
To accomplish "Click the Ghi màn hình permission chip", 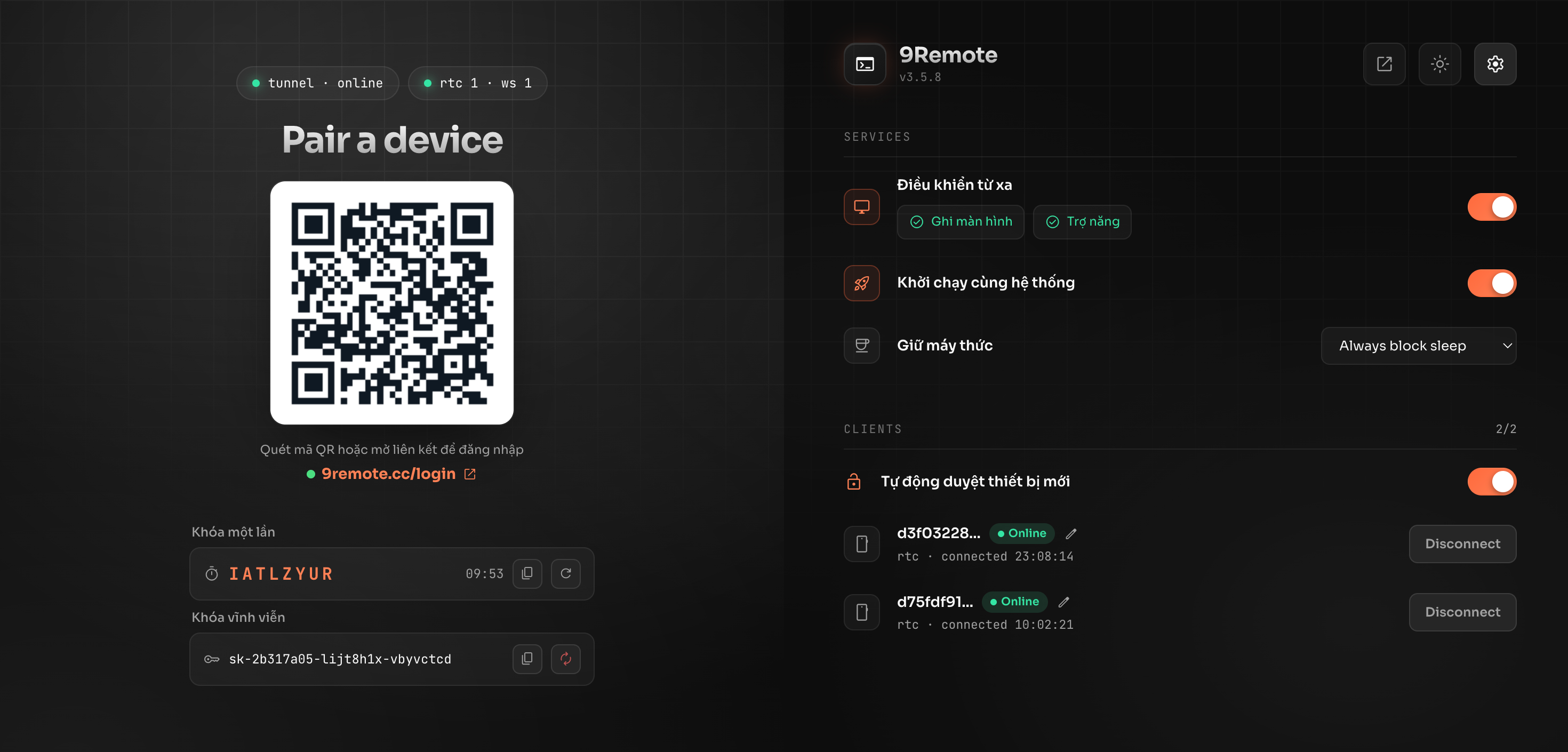I will [x=961, y=222].
